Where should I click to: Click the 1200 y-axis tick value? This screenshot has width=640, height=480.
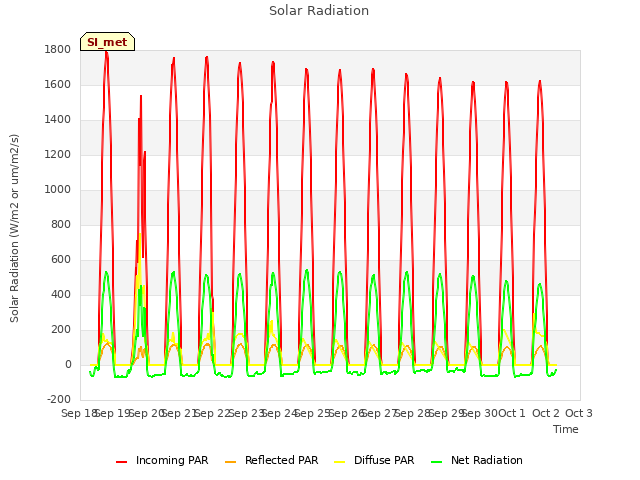click(58, 155)
